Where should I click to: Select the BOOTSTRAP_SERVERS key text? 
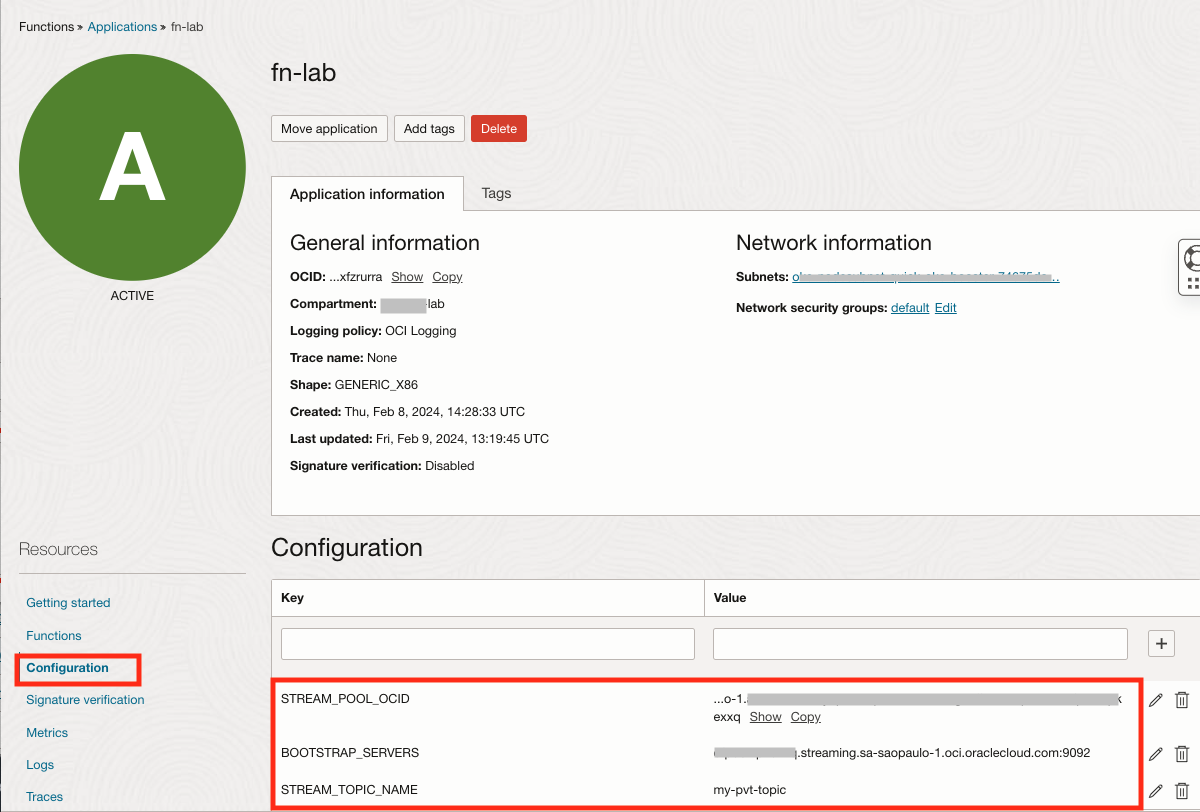click(x=350, y=752)
